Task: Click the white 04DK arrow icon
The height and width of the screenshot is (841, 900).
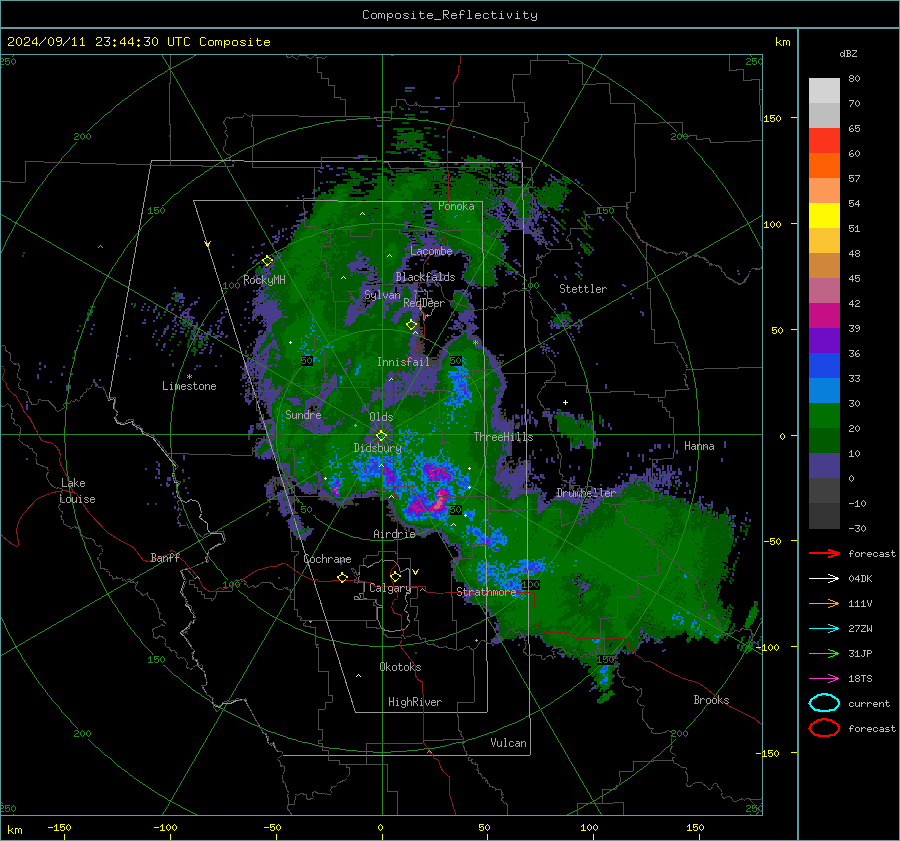Action: point(824,579)
